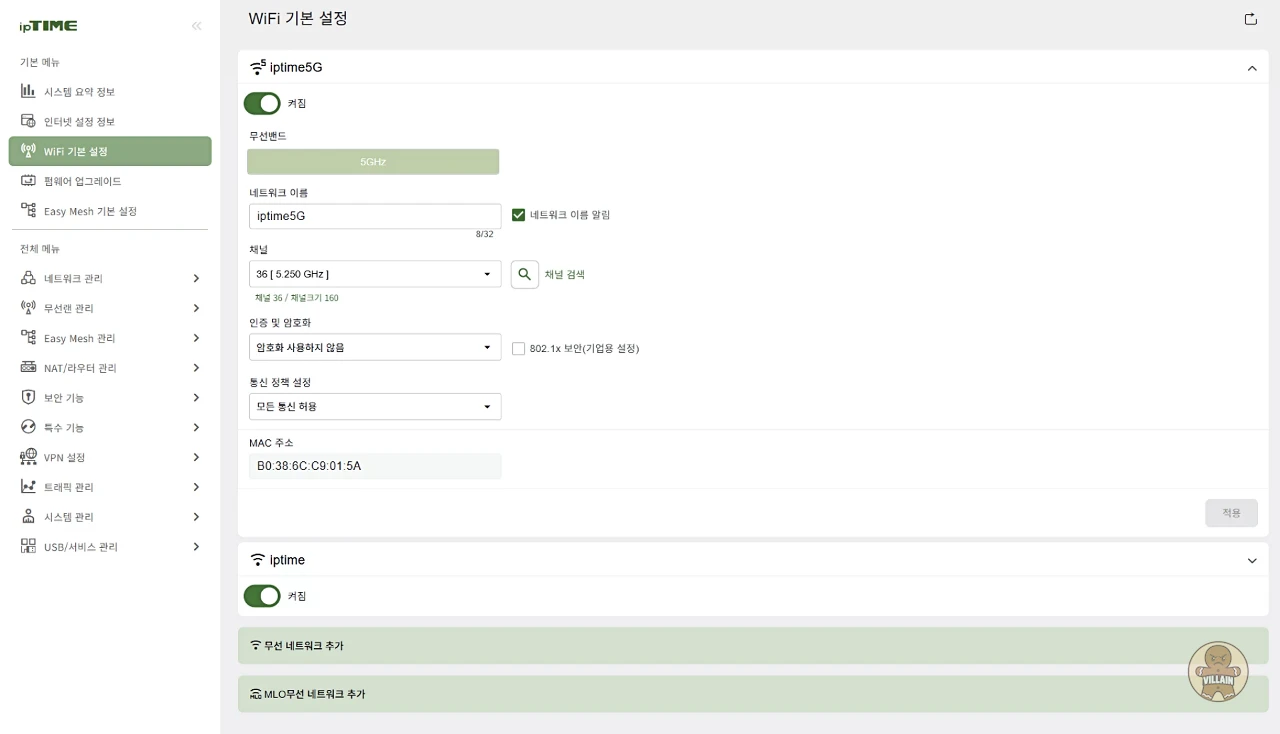This screenshot has width=1280, height=734.
Task: Click the 보안 기능 shield icon
Action: [28, 397]
